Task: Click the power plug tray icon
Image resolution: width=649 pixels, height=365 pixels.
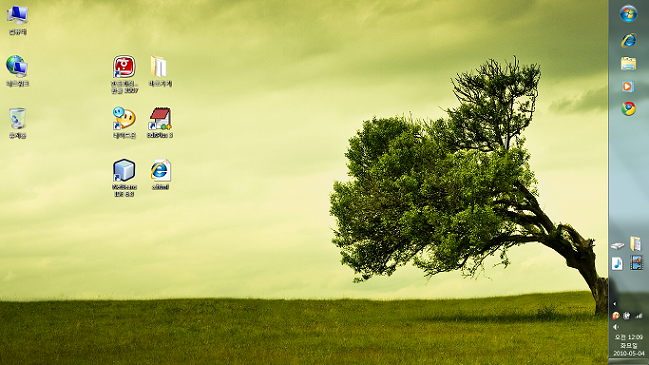Action: click(x=627, y=316)
